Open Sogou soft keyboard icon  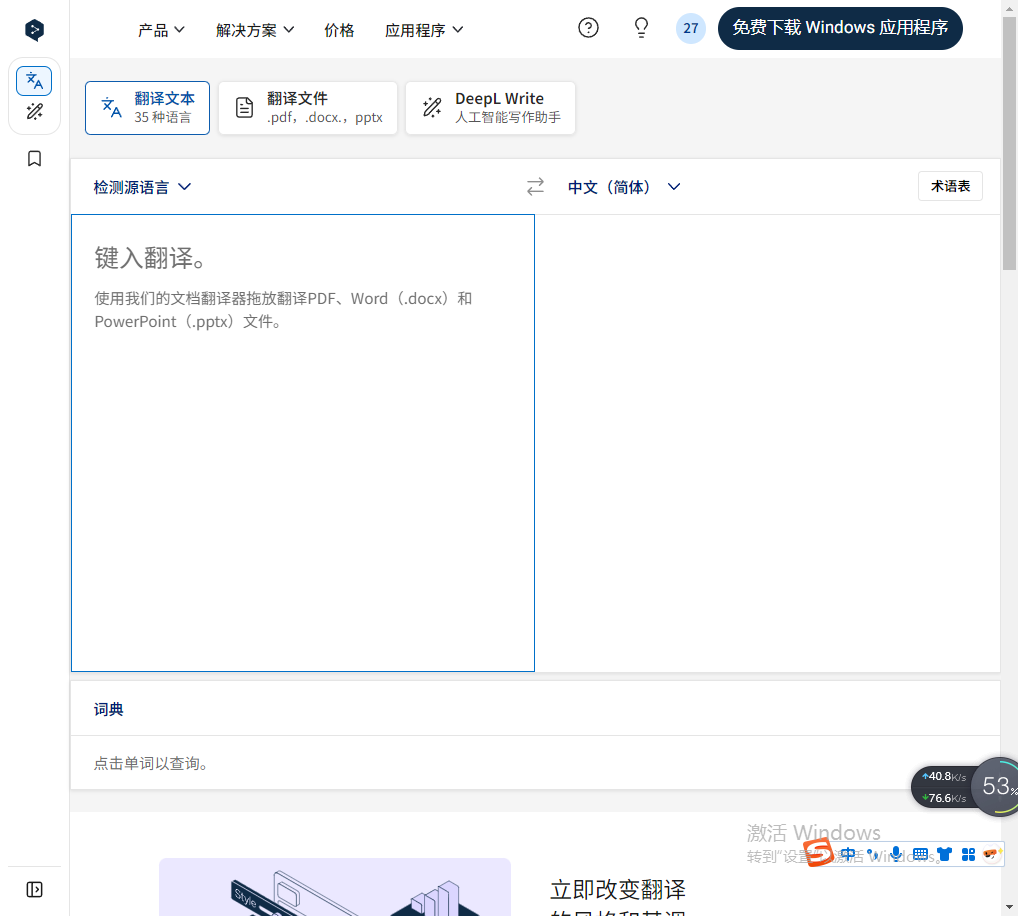pos(920,854)
